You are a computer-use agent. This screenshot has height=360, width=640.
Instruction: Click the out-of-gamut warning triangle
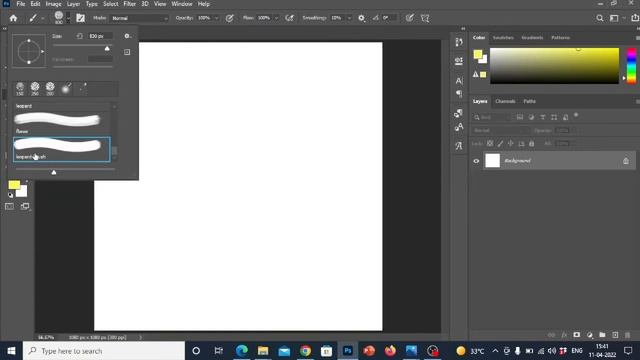pyautogui.click(x=476, y=74)
